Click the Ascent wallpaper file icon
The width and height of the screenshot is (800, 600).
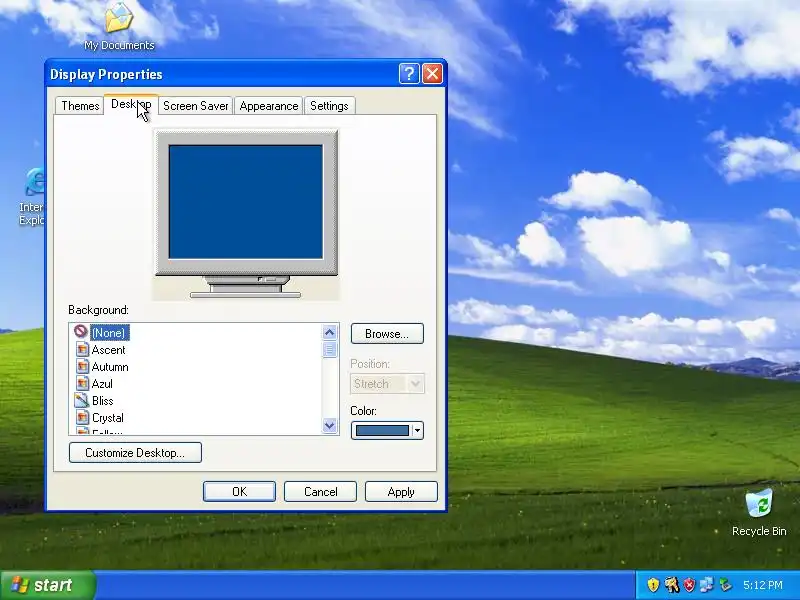click(x=82, y=349)
